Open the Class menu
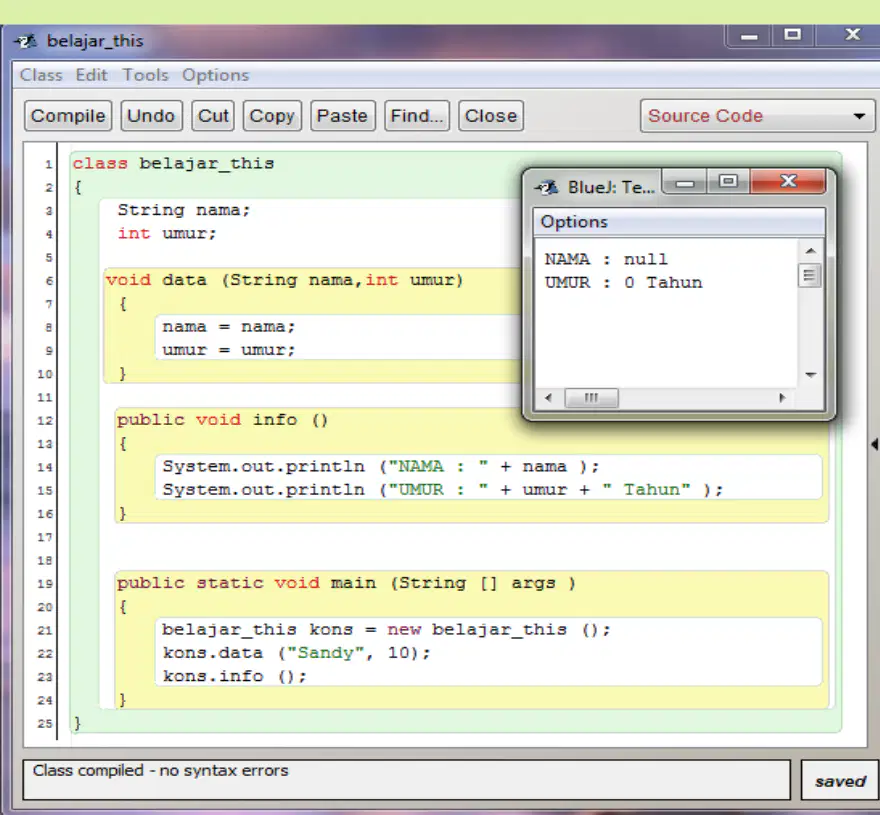 41,75
